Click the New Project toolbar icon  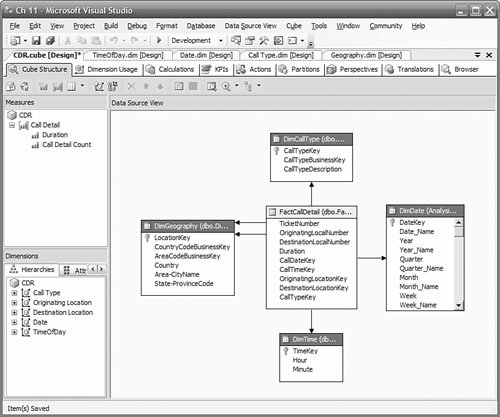coord(15,41)
